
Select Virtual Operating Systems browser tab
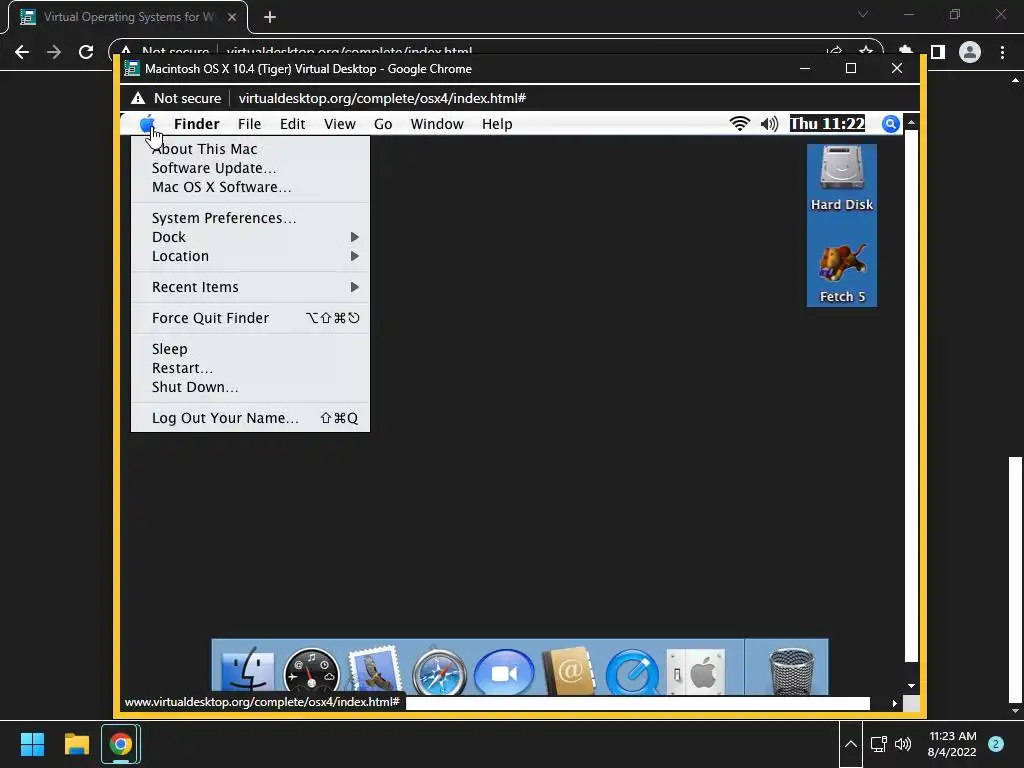click(x=128, y=17)
